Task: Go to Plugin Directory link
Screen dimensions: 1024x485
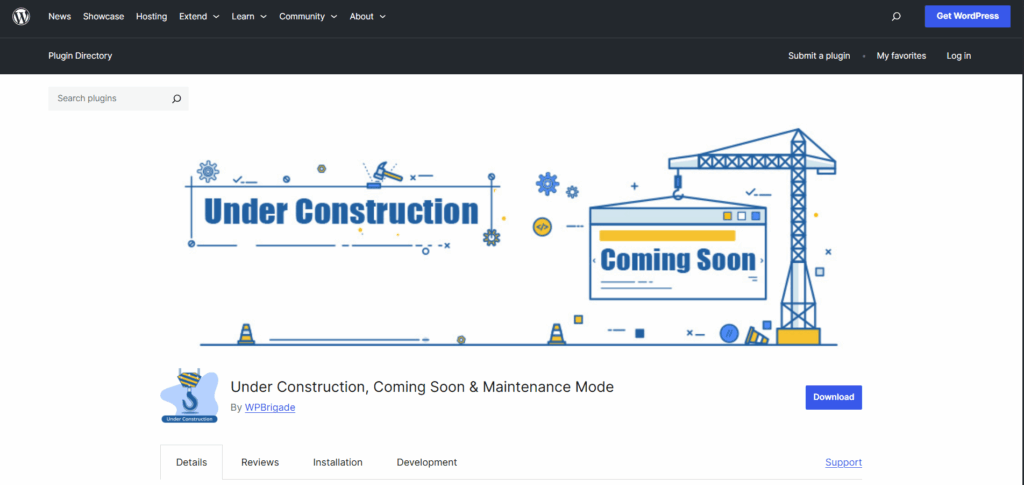Action: pyautogui.click(x=80, y=55)
